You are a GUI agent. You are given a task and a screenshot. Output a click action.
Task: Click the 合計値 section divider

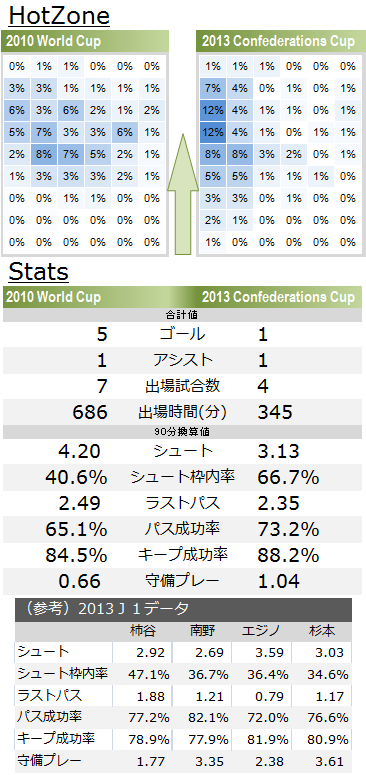point(182,314)
